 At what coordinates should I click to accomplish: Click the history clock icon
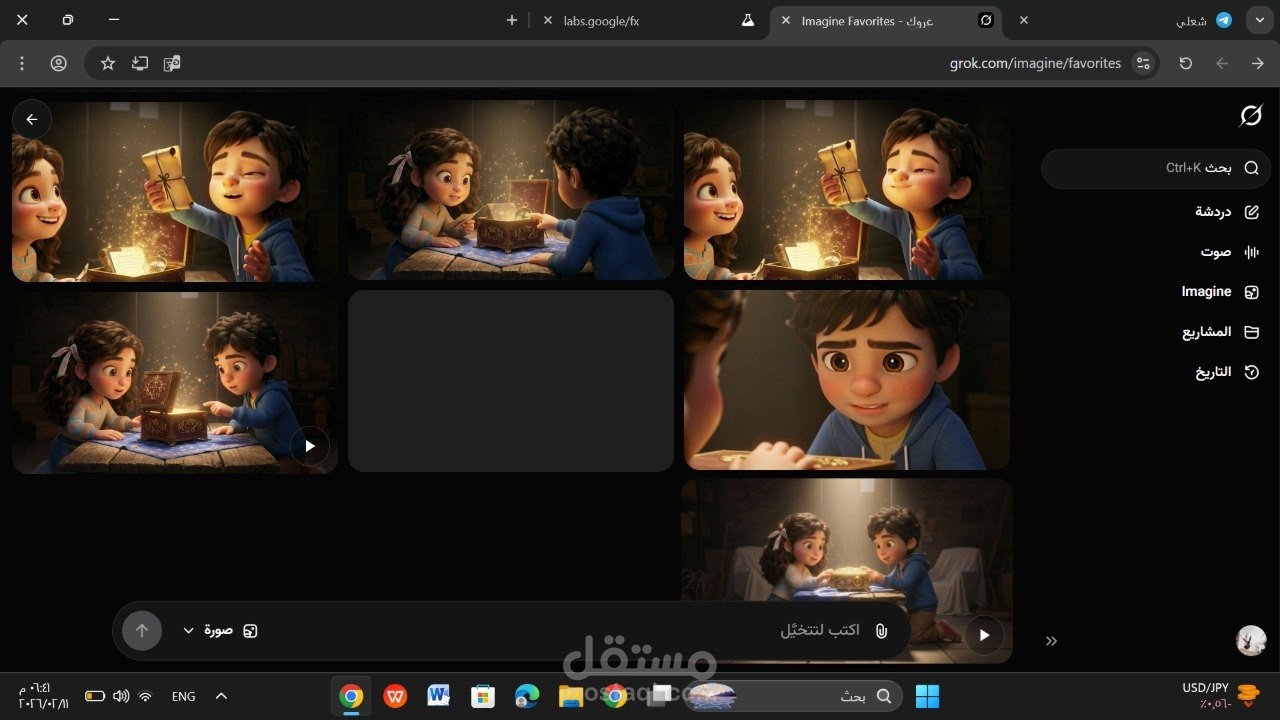pos(1251,372)
